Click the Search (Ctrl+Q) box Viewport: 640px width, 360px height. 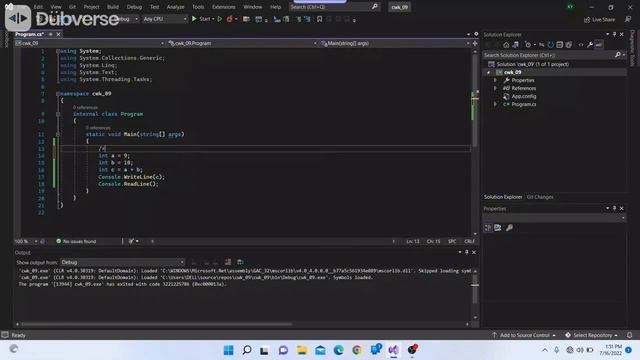click(x=334, y=7)
